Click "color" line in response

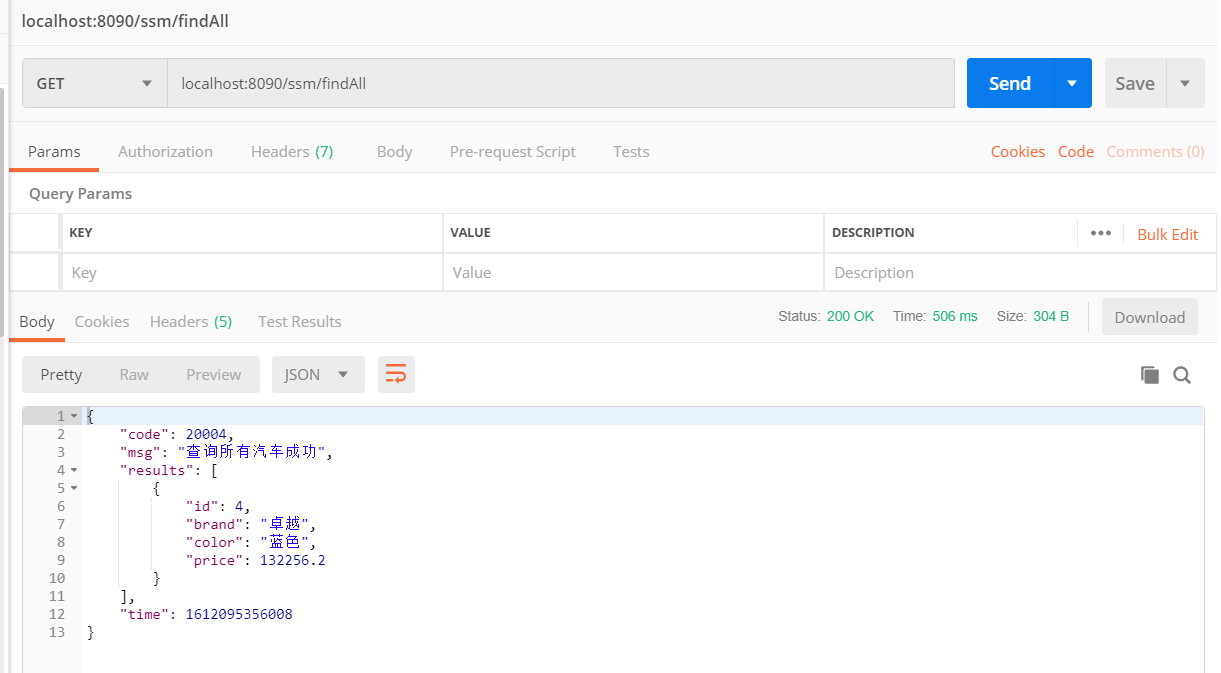tap(251, 542)
